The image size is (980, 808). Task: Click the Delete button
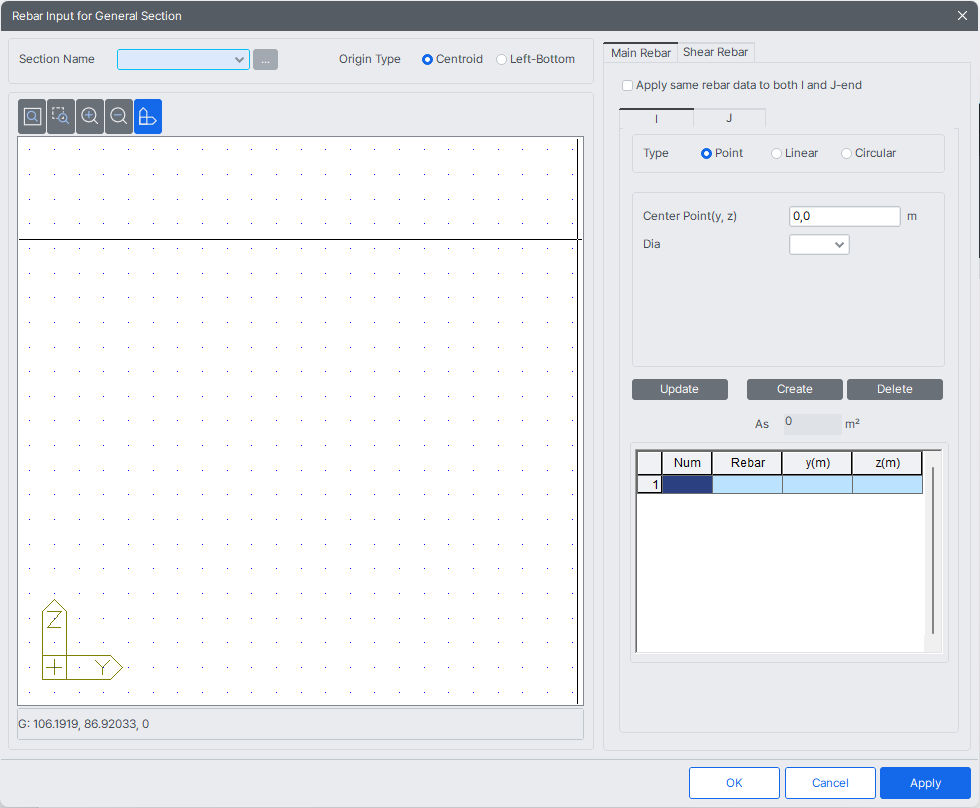coord(894,389)
